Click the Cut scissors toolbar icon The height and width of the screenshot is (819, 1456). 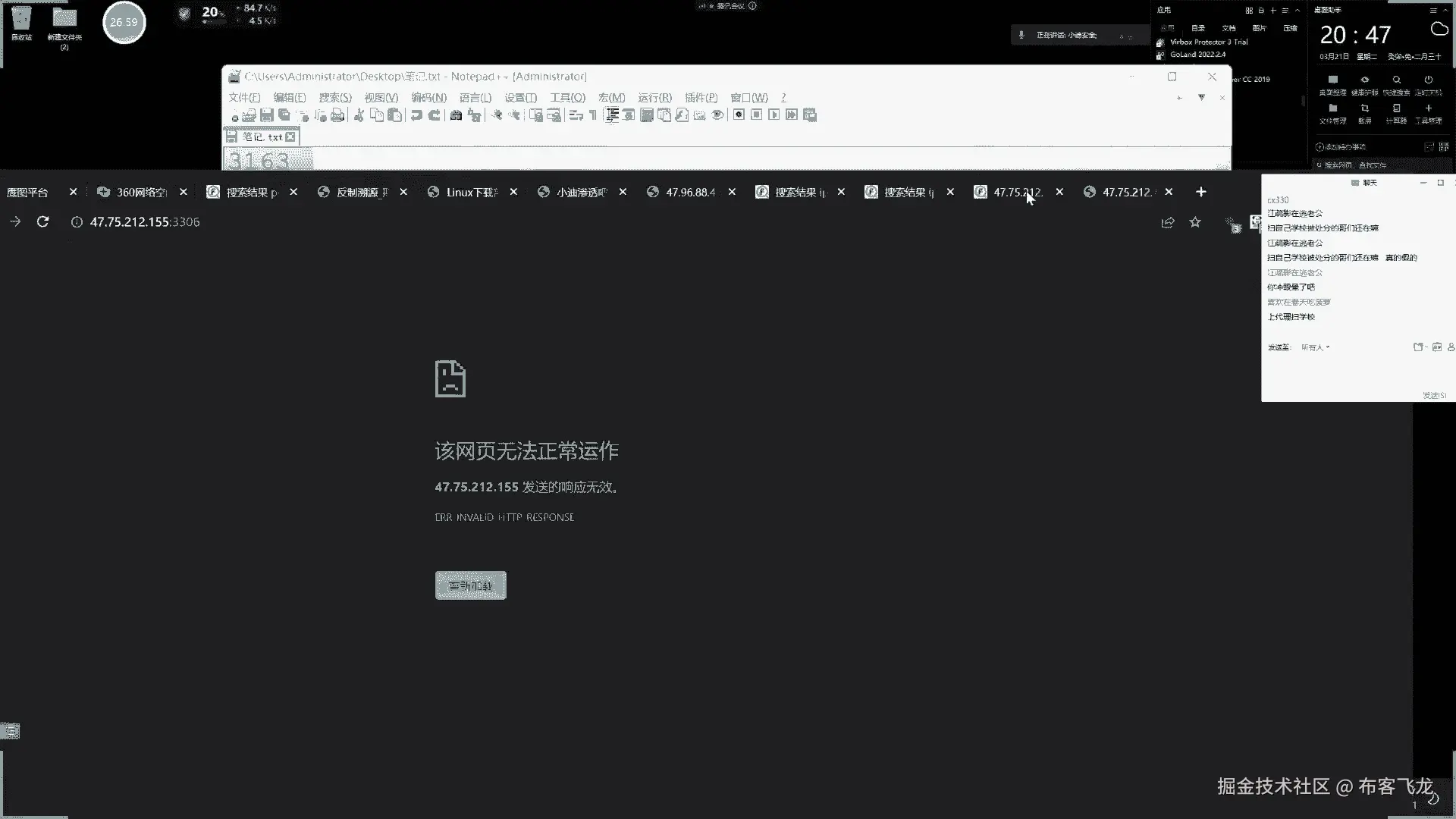pyautogui.click(x=359, y=115)
